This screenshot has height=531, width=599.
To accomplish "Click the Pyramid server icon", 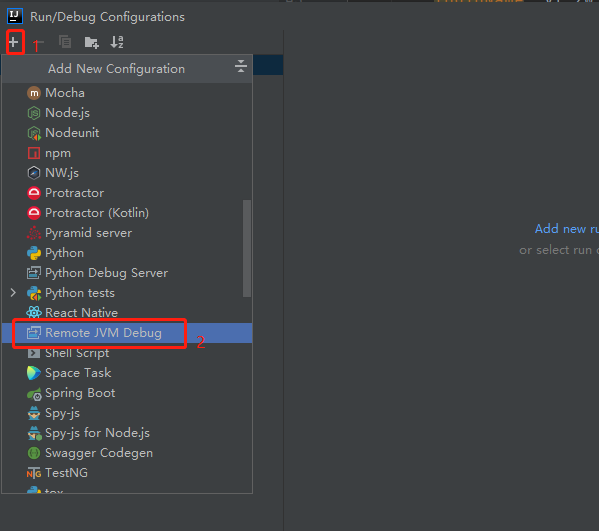I will (34, 233).
